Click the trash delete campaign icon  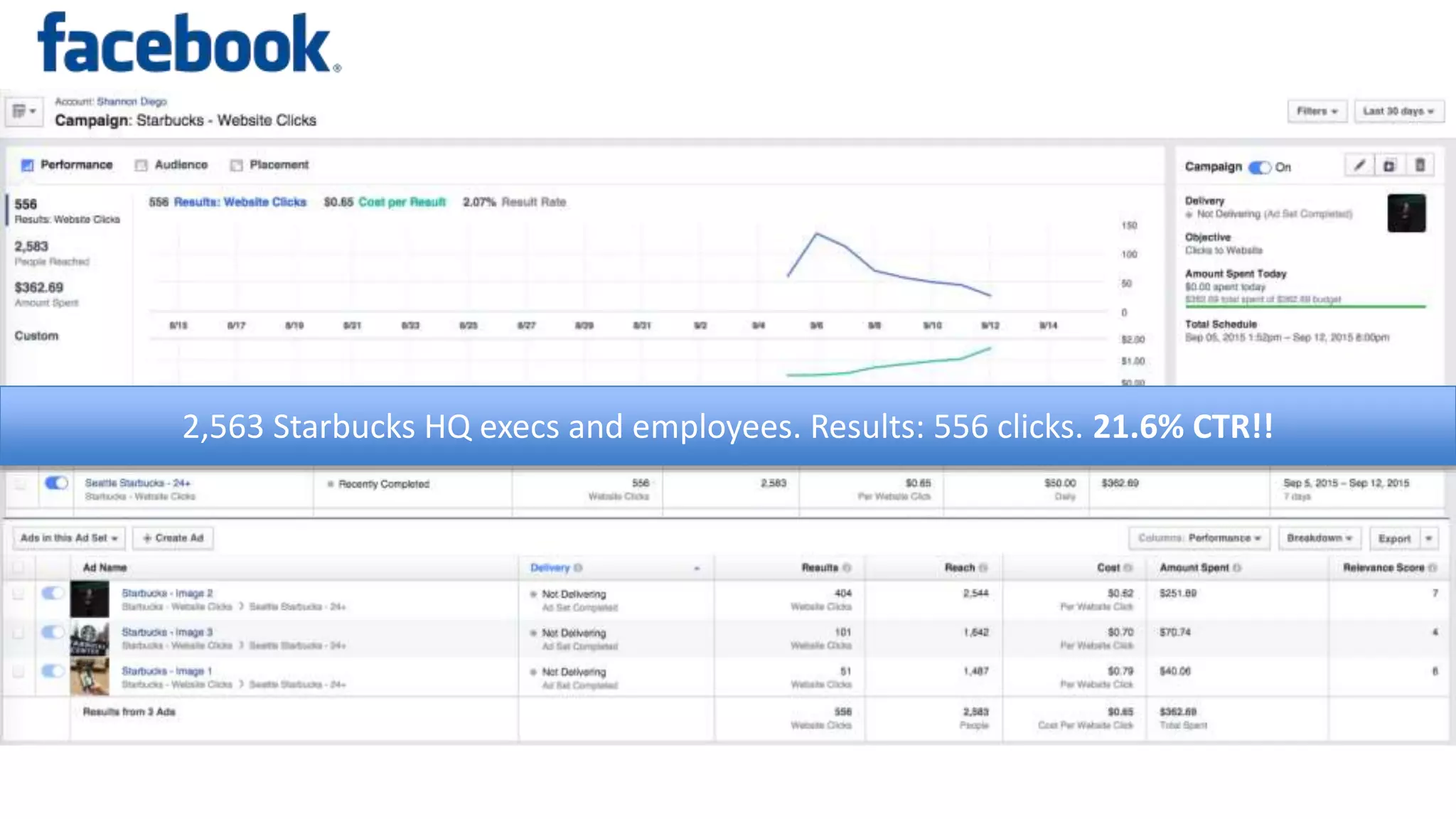1420,166
